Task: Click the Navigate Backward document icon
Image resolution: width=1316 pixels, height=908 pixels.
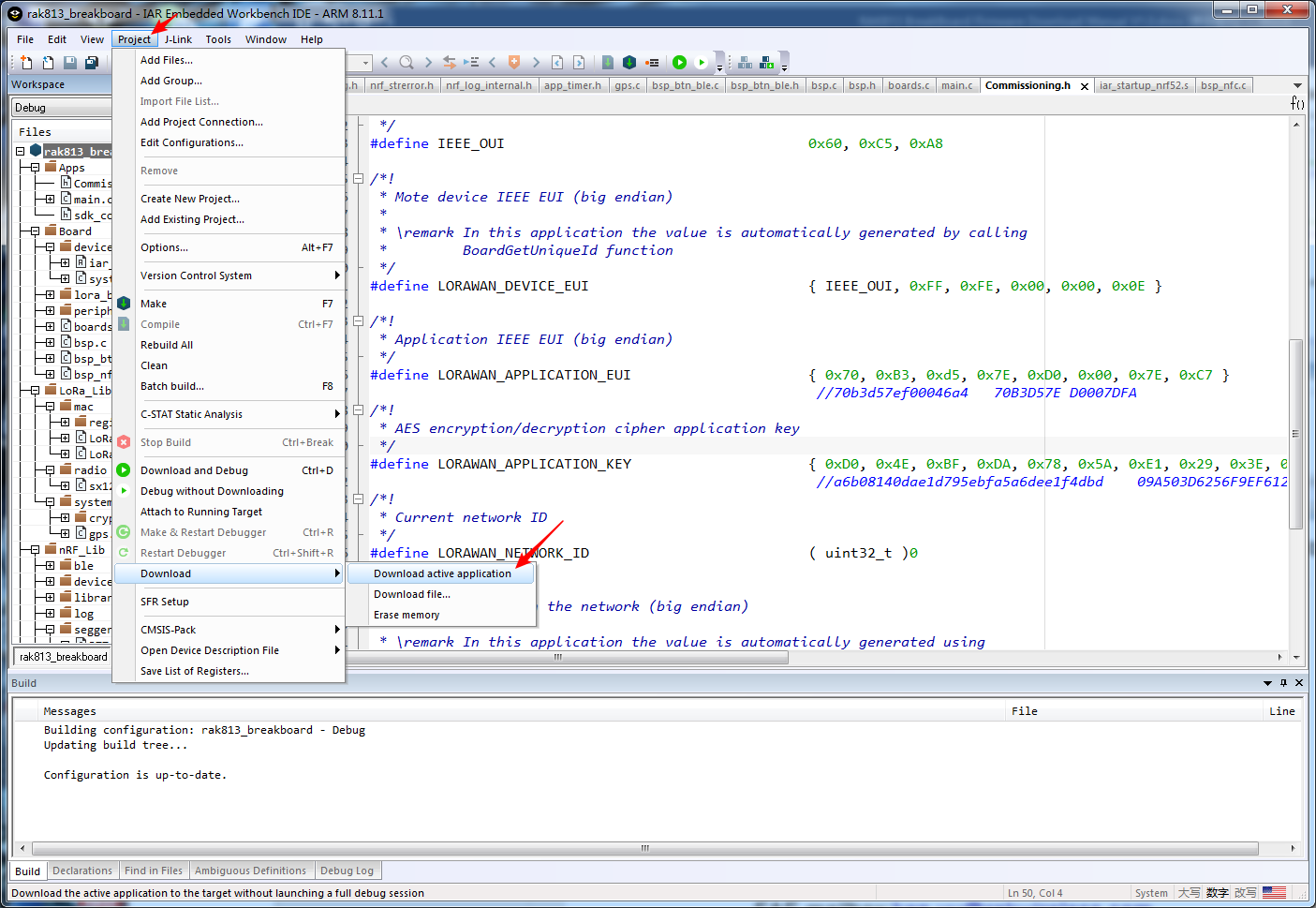Action: point(557,63)
